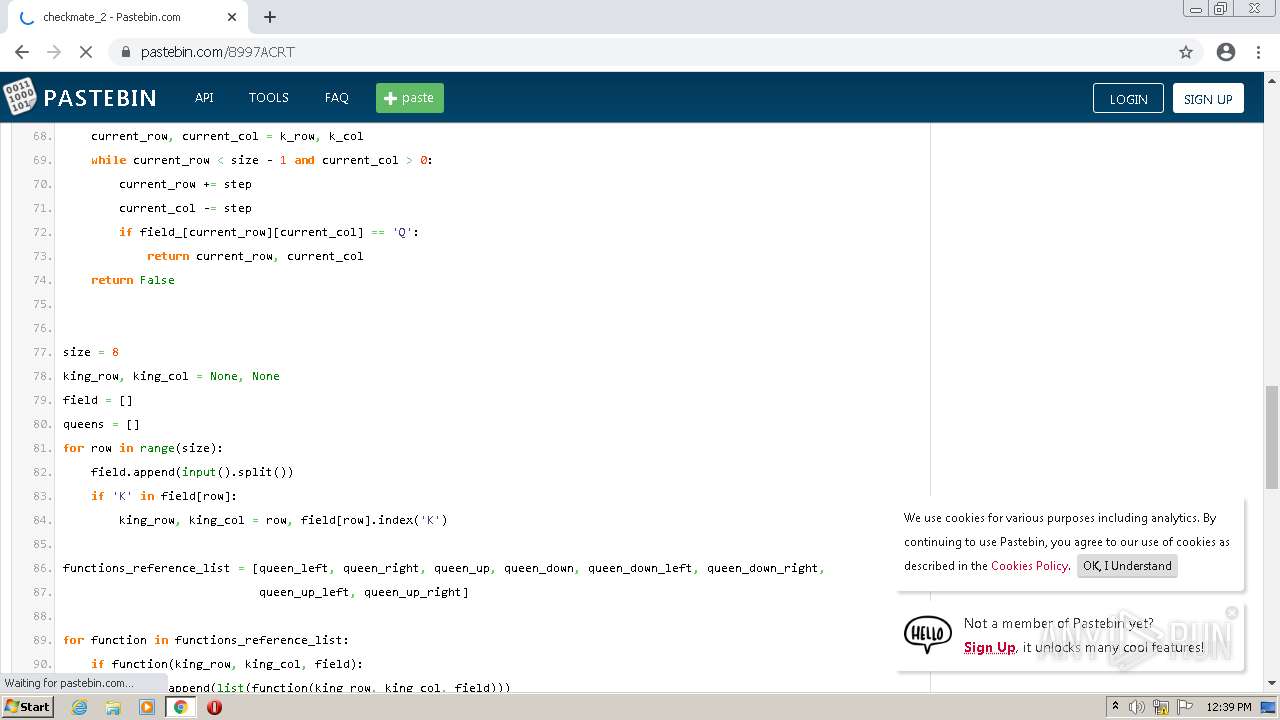Click code line 'field = []'
This screenshot has width=1280, height=720.
click(x=98, y=400)
